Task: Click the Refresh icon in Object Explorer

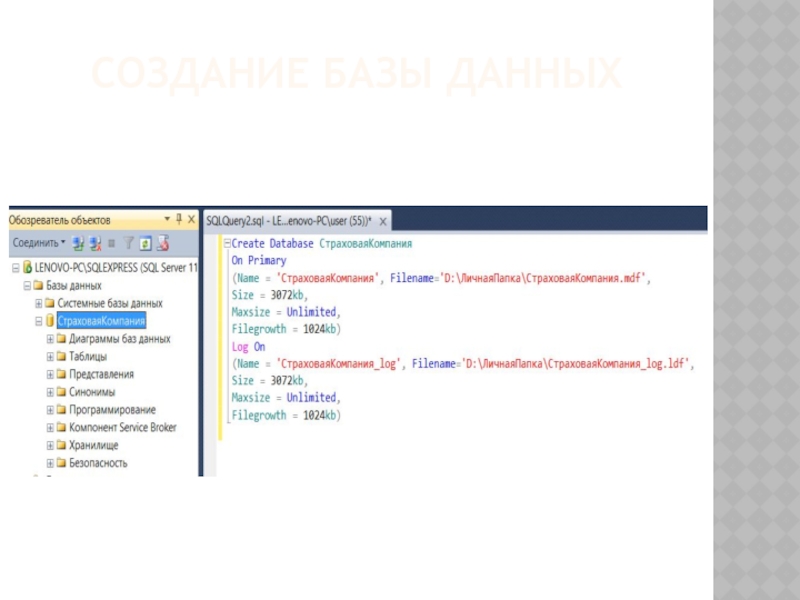Action: pos(145,243)
